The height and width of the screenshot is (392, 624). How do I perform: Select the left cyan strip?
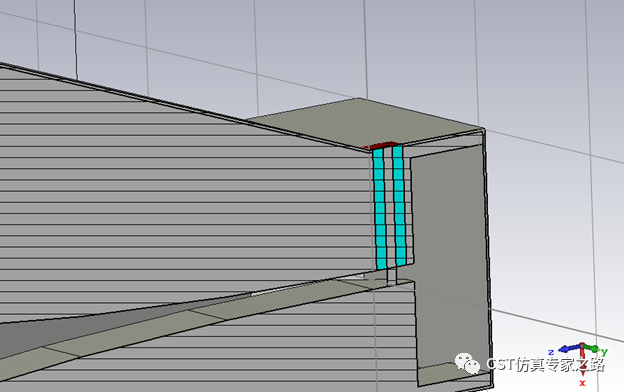(x=380, y=208)
